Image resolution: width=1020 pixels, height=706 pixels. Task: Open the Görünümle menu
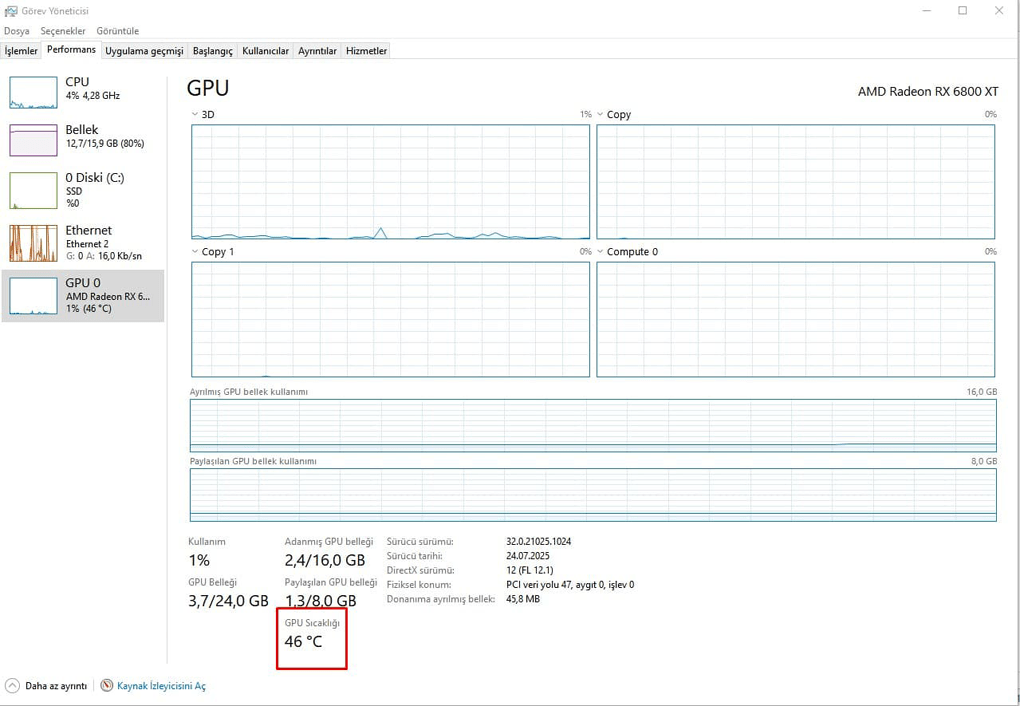[x=117, y=31]
